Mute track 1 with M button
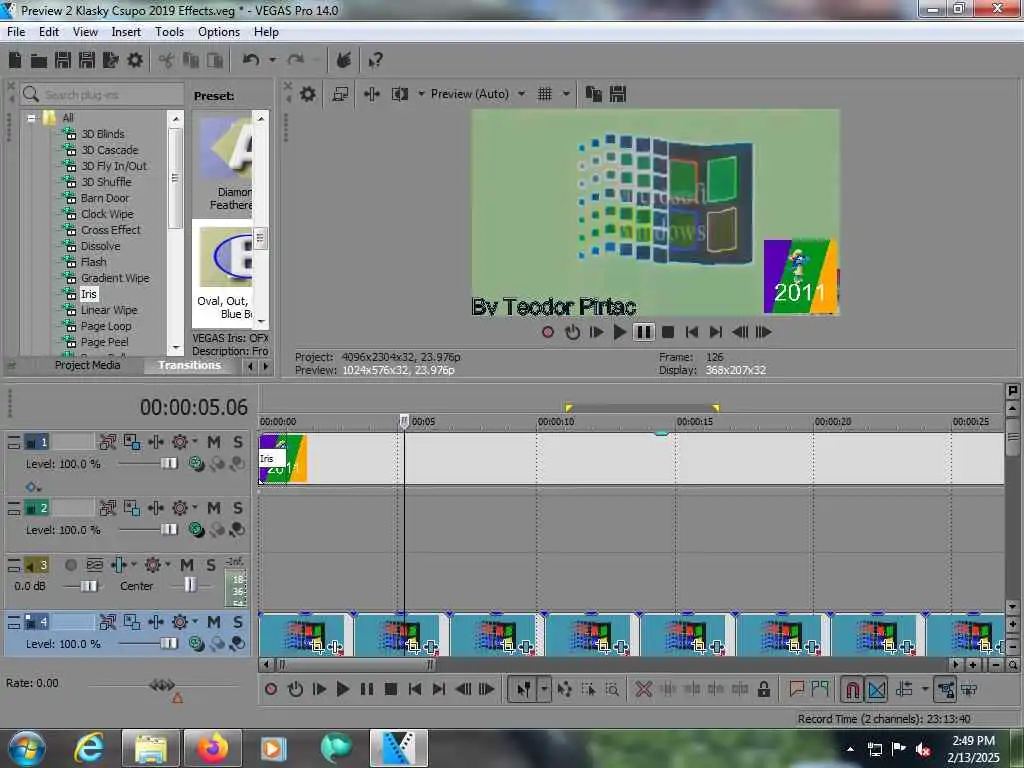Screen dimensions: 1024x768 214,442
